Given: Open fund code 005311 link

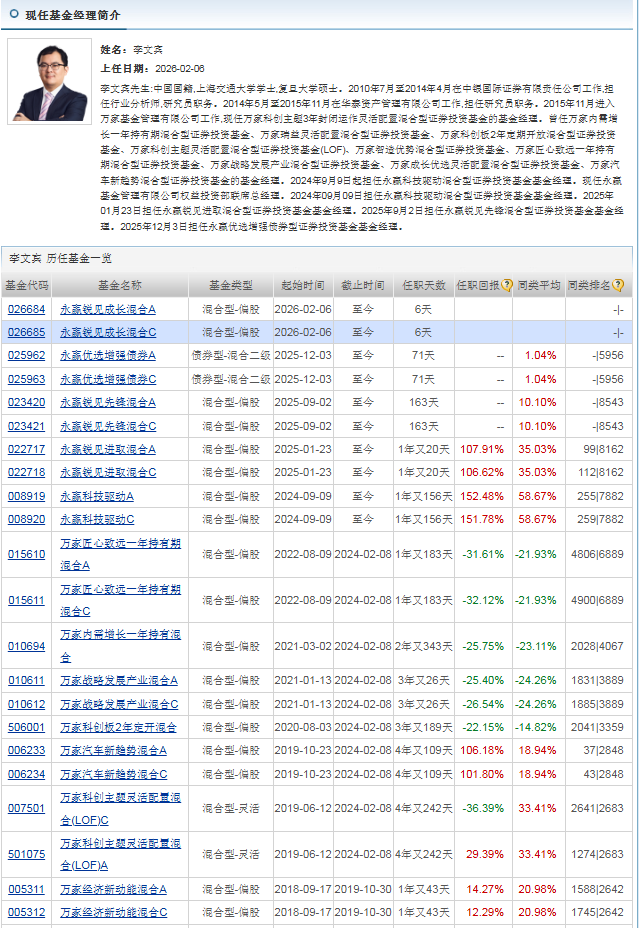Looking at the screenshot, I should point(26,890).
